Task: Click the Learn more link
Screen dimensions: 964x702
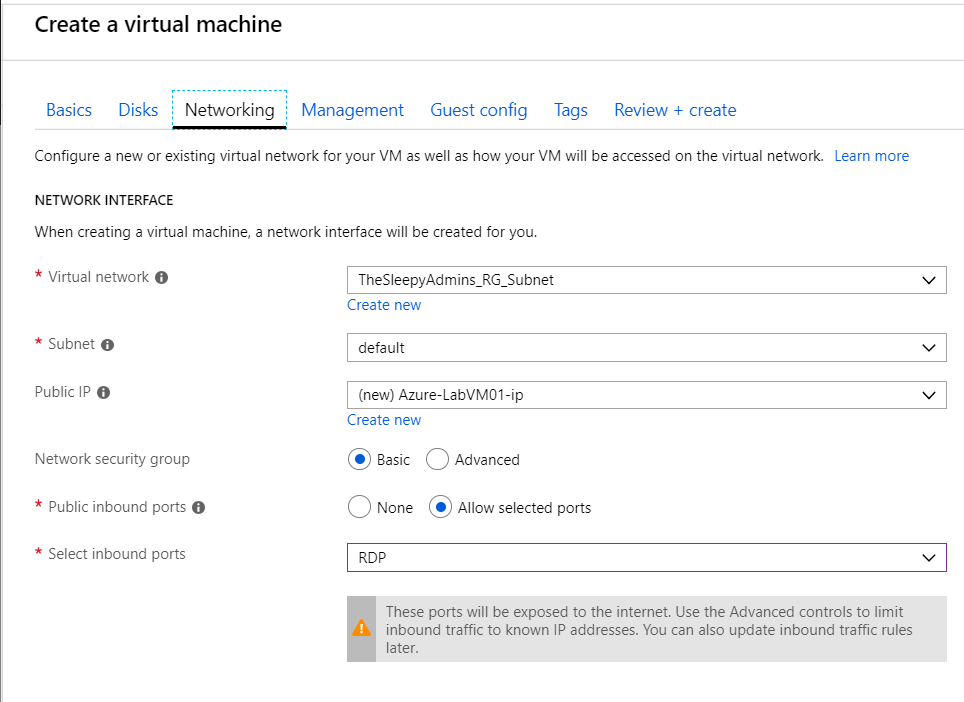Action: click(871, 156)
